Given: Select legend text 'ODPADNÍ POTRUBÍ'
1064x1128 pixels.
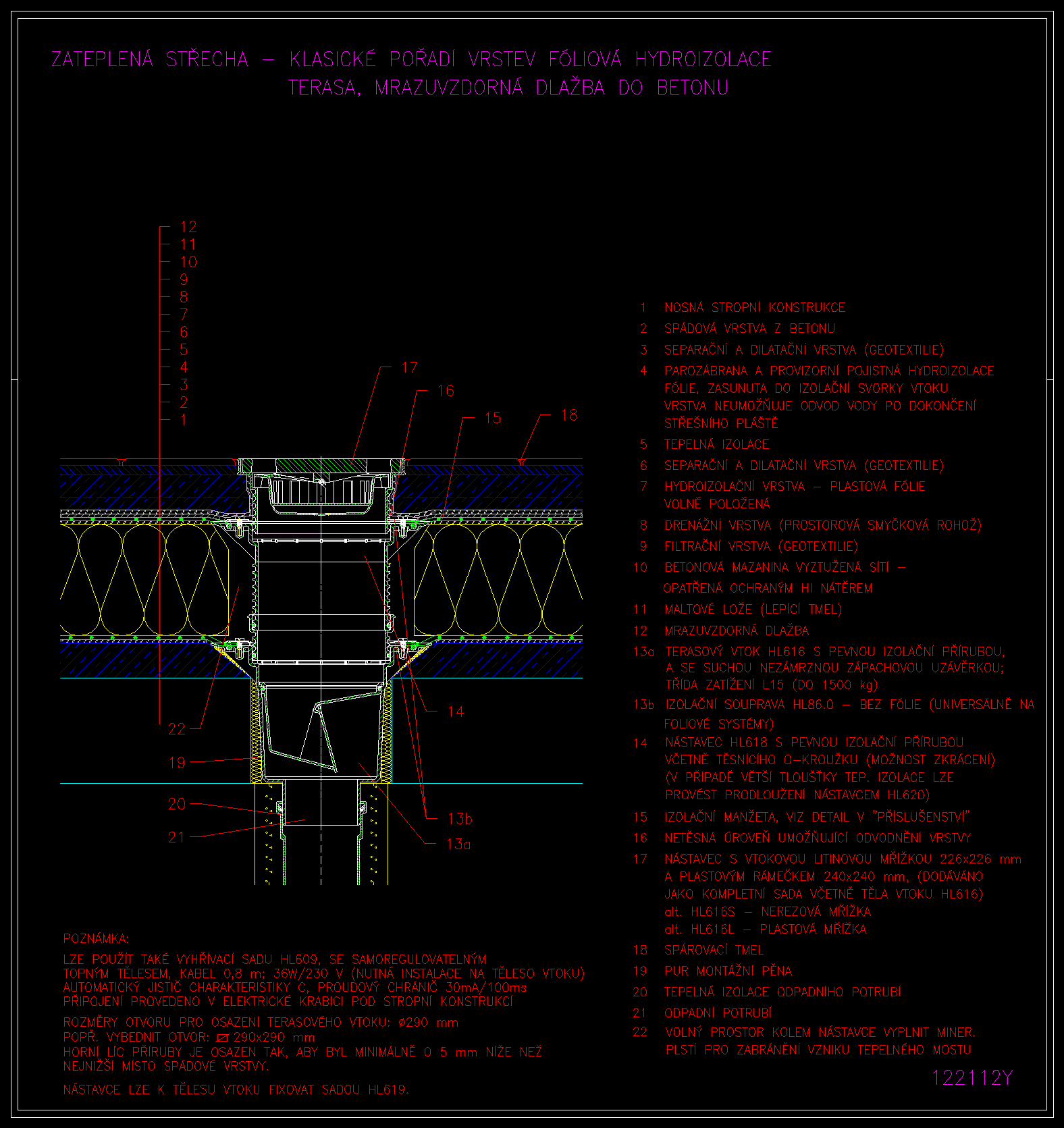Looking at the screenshot, I should [x=718, y=1013].
